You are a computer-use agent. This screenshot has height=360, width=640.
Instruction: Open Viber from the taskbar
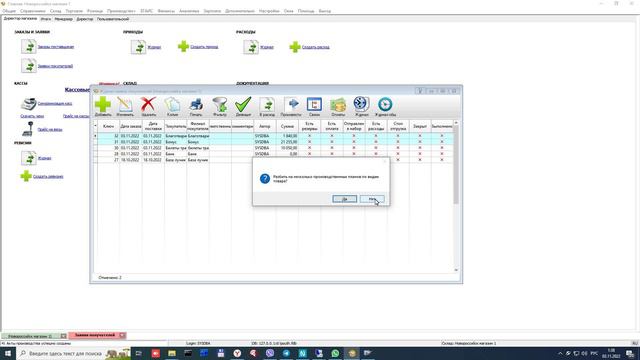[x=270, y=353]
